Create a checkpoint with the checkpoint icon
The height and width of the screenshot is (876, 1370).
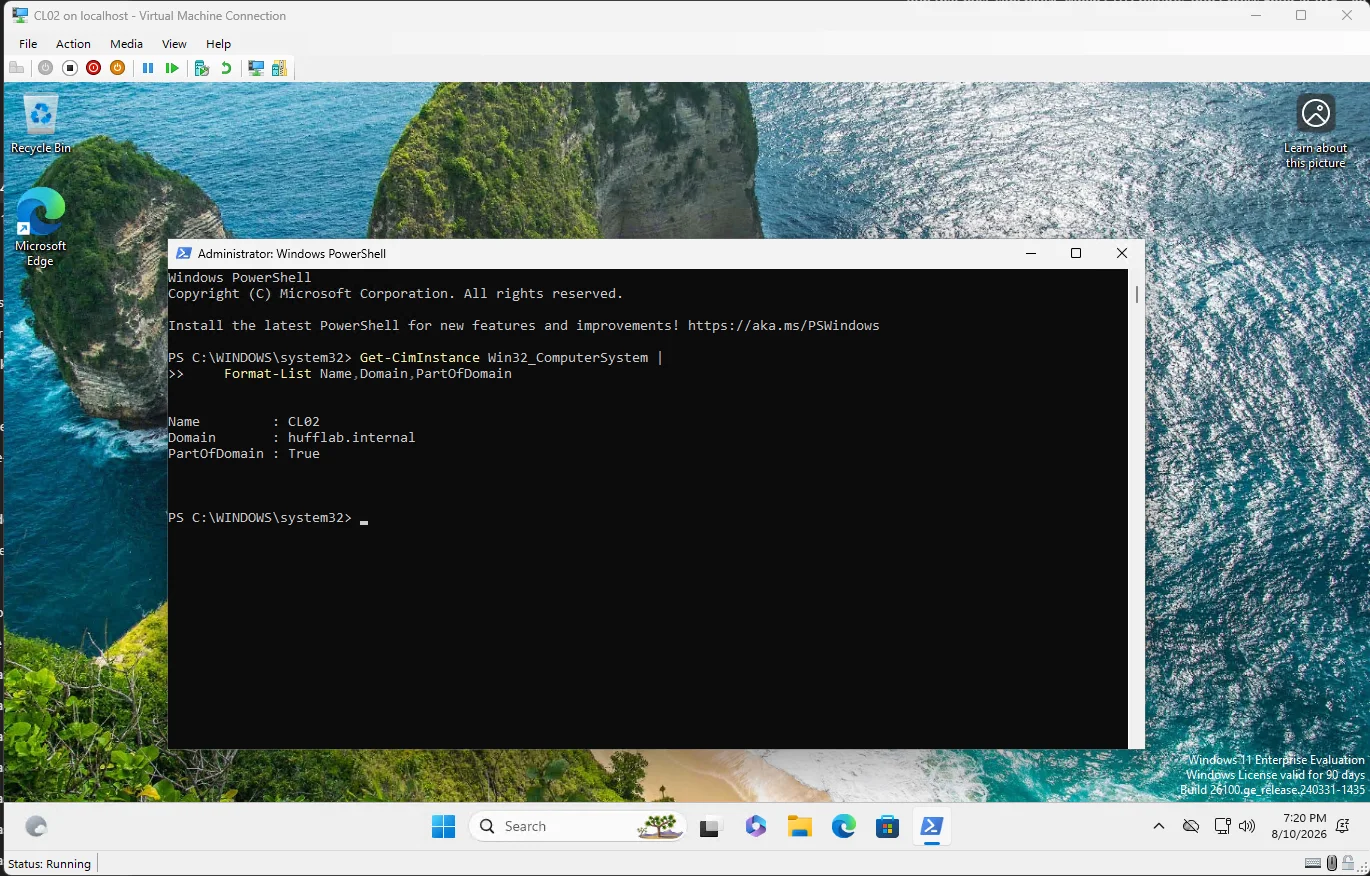pos(202,68)
